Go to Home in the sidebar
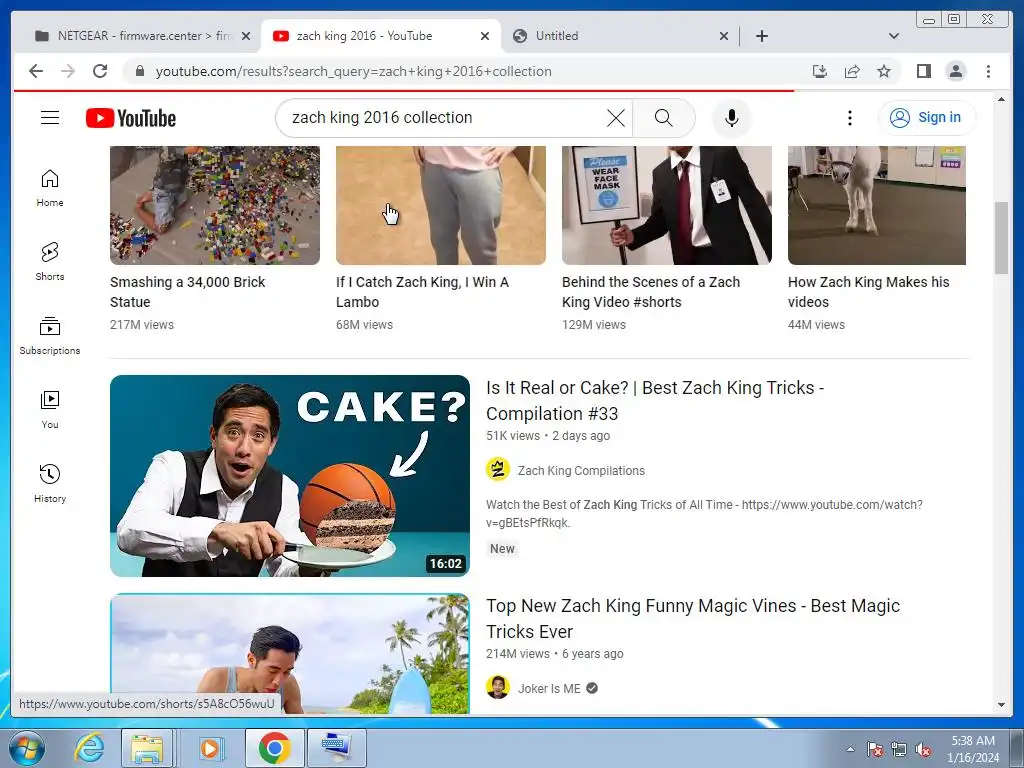 tap(50, 188)
